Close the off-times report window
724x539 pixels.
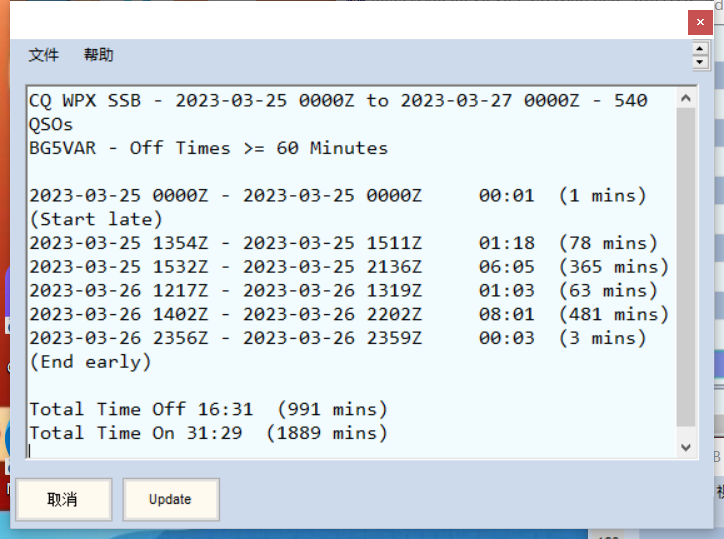(x=700, y=21)
